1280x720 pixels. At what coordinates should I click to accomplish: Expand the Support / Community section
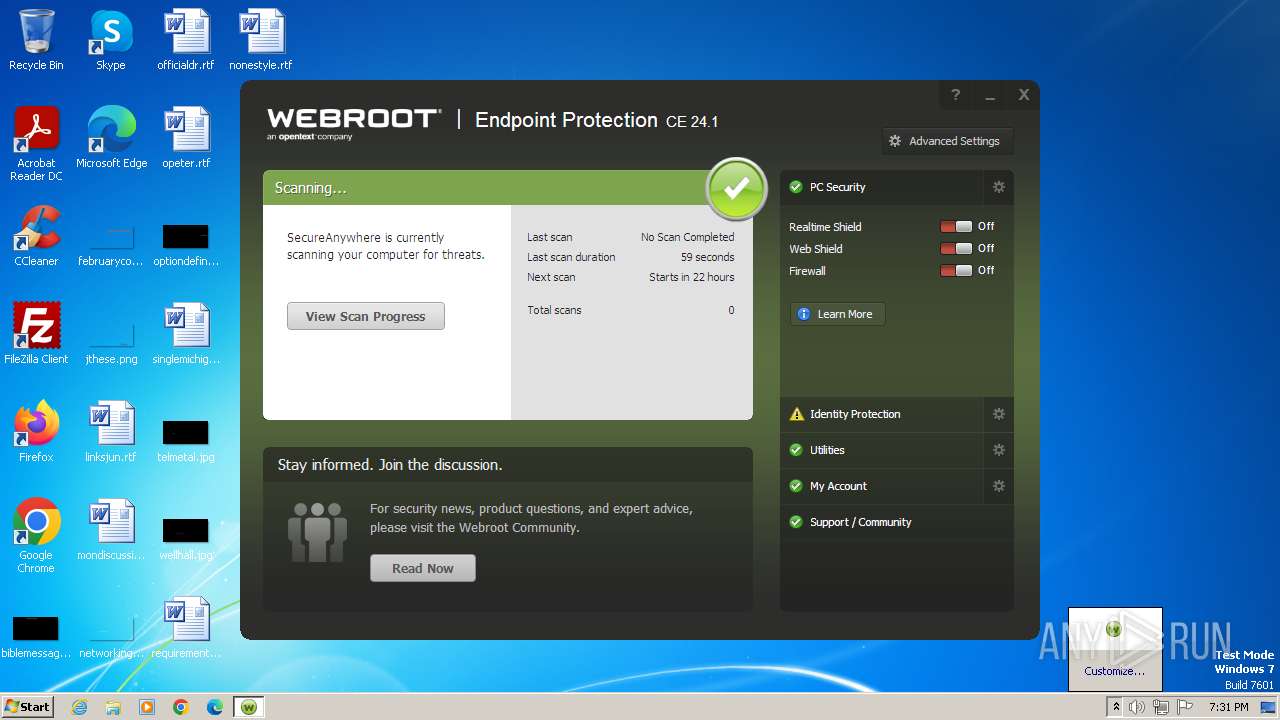point(897,522)
